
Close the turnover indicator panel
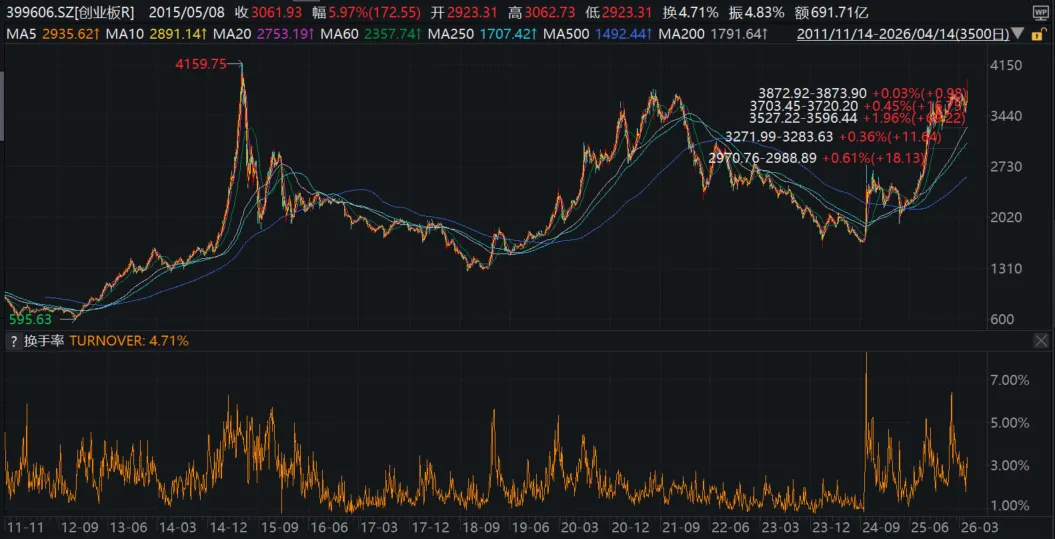1040,341
